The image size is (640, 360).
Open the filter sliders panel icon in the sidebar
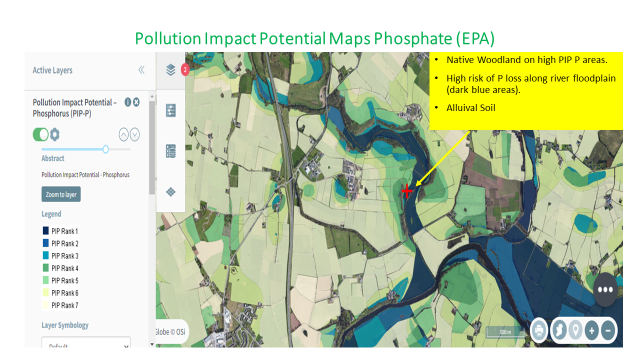click(171, 110)
